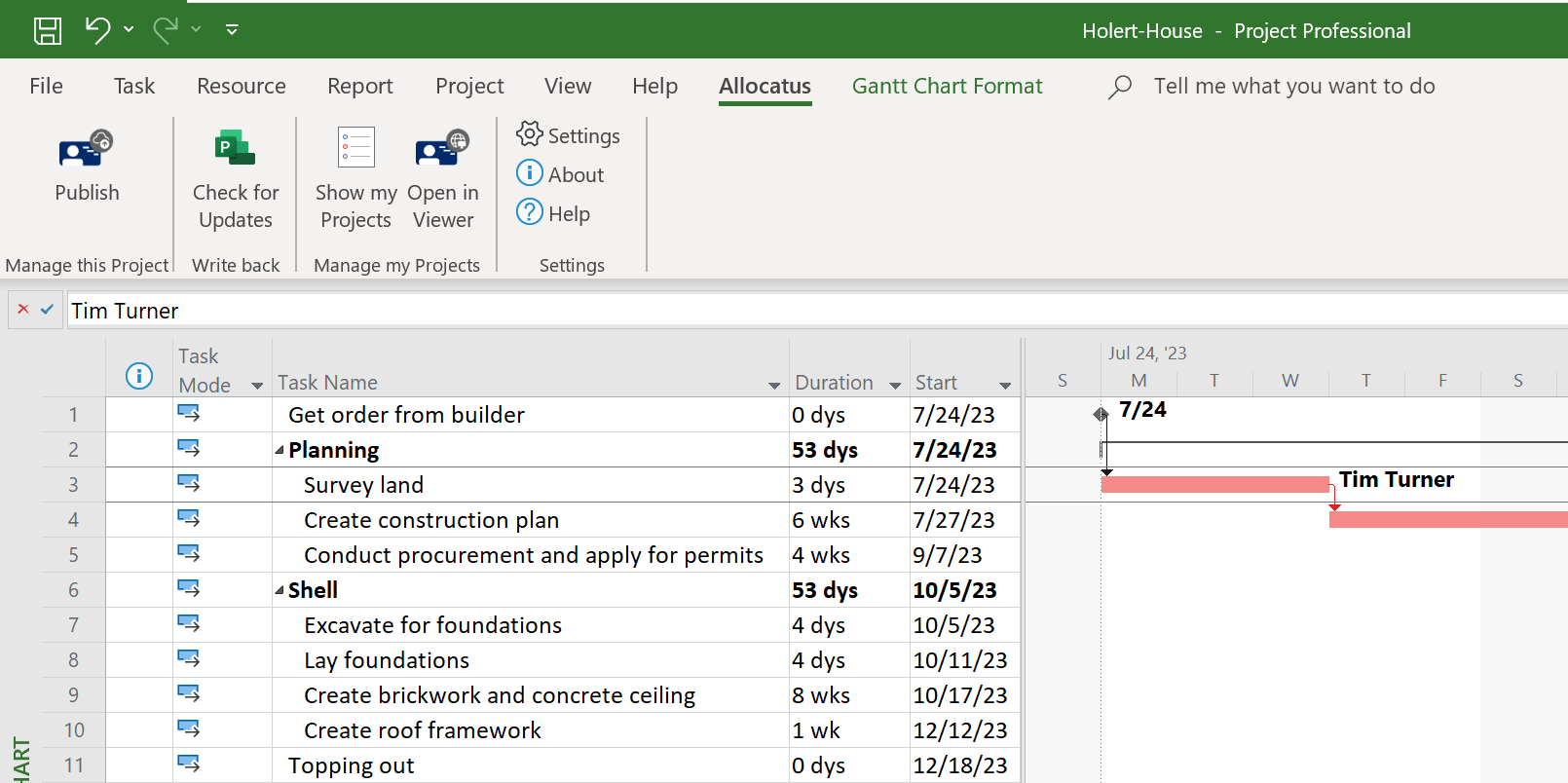Click the Indicators info column header

pos(139,376)
